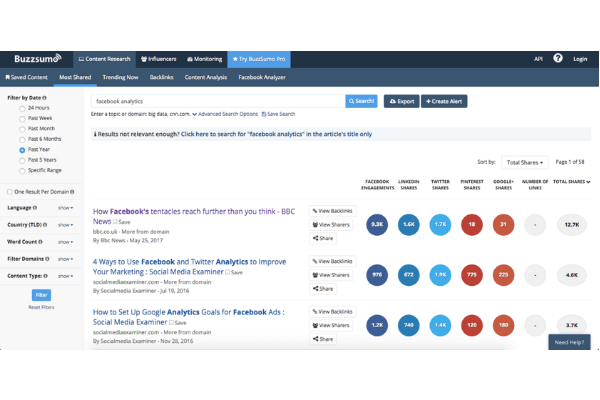Screen dimensions: 600x400
Task: Open BBC article about Facebook's tentacles
Action: click(x=194, y=216)
